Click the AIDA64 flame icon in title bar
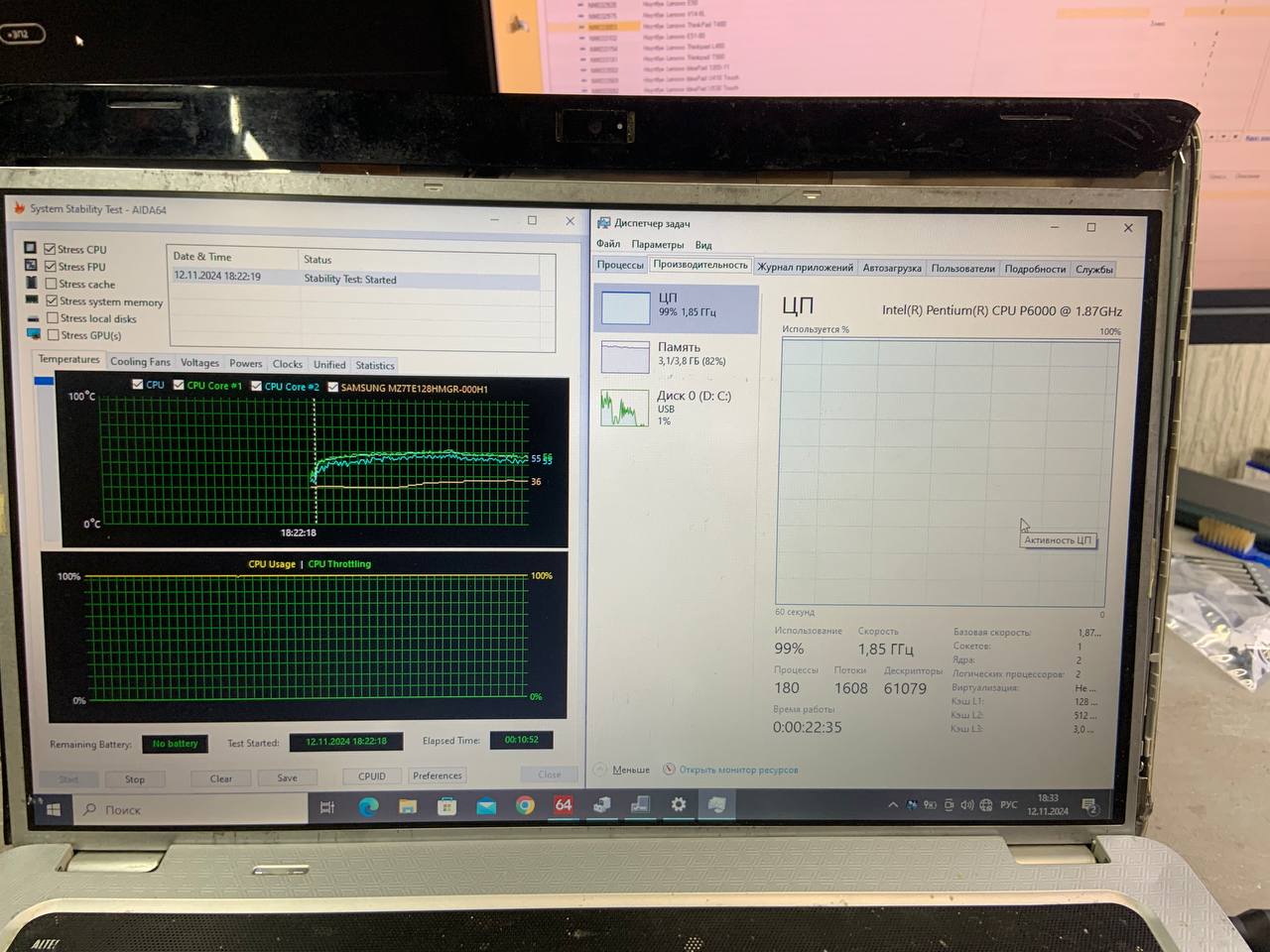The image size is (1270, 952). pyautogui.click(x=19, y=207)
